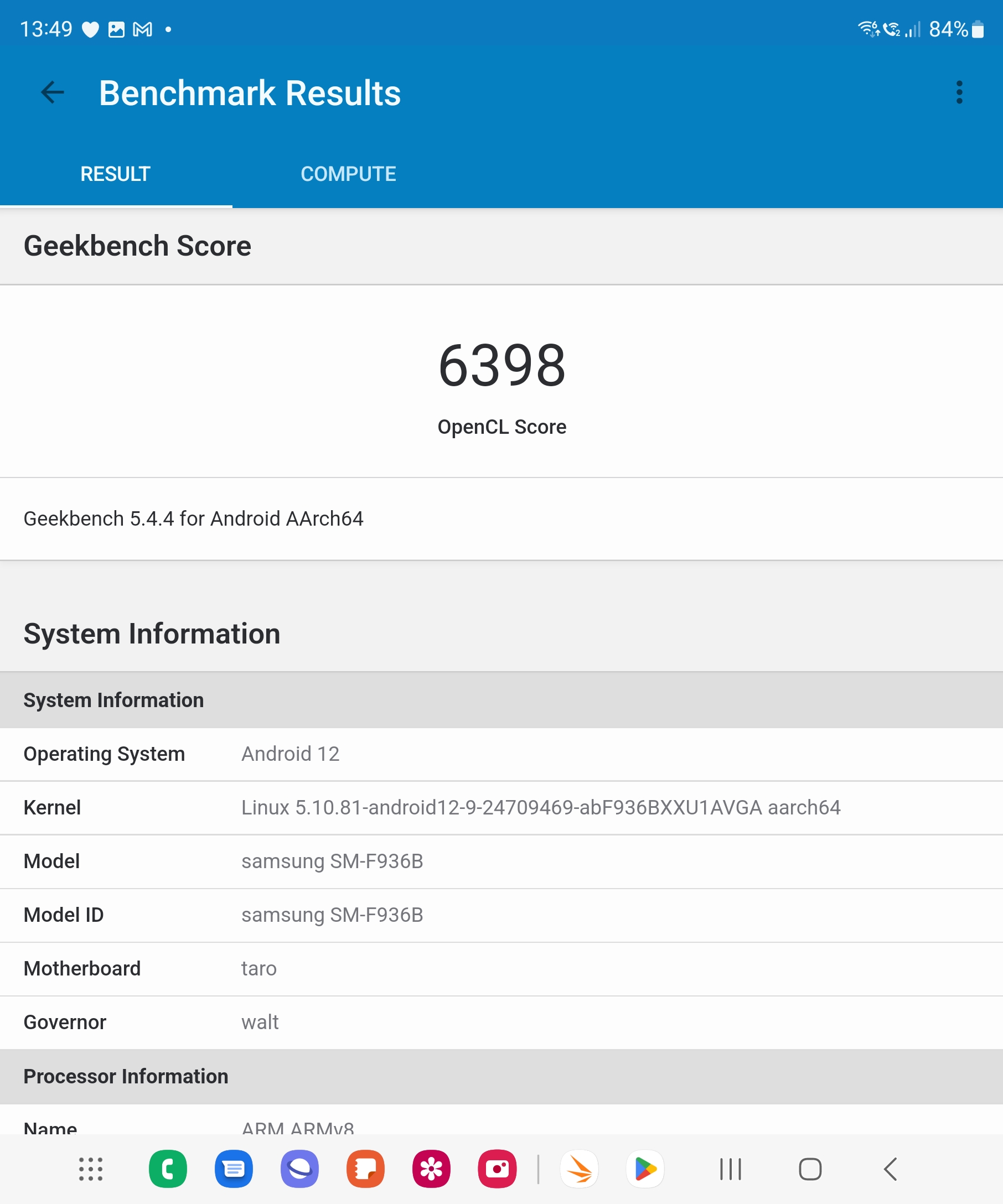Viewport: 1003px width, 1204px height.
Task: Tap the Governor value walt
Action: pyautogui.click(x=260, y=1021)
